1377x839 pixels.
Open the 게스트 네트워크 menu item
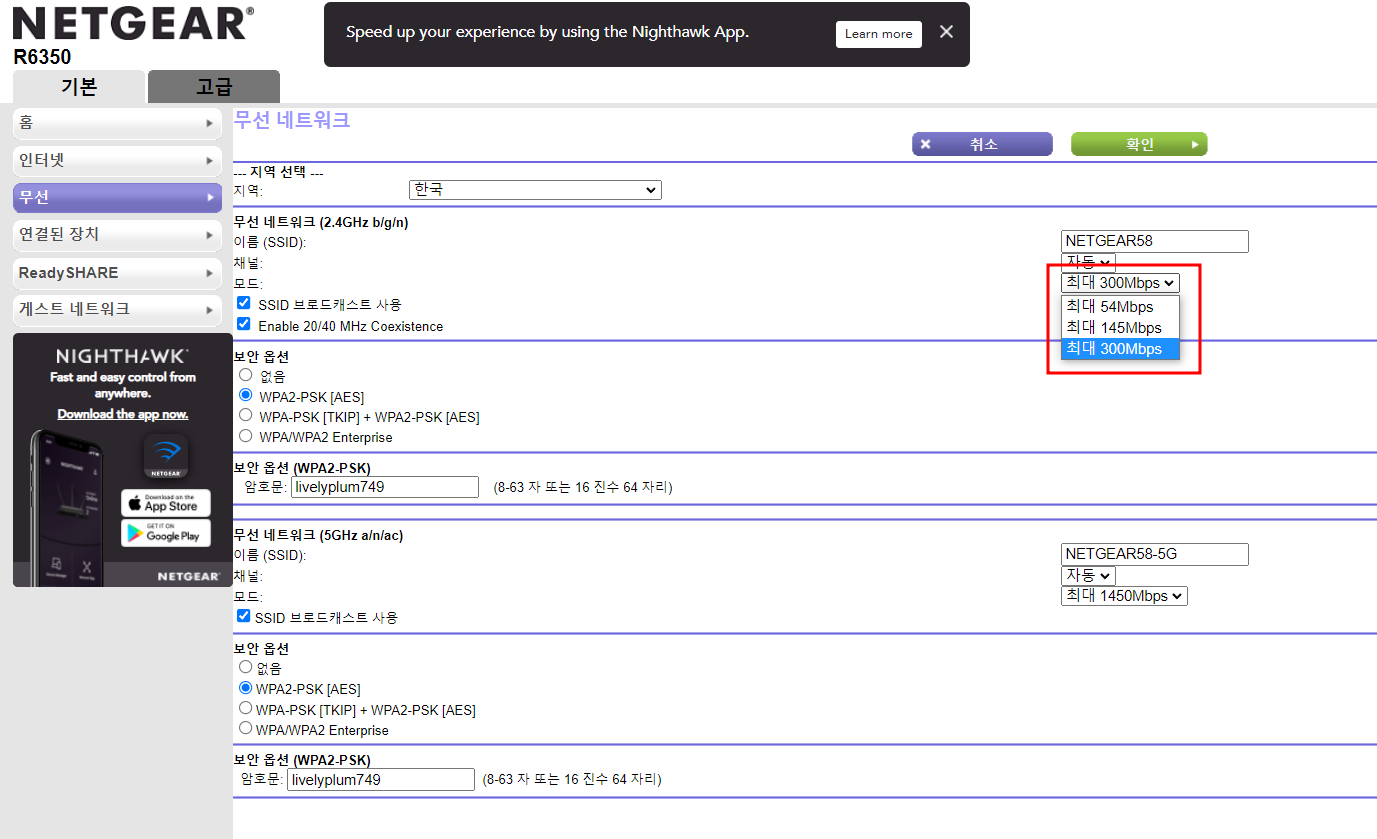117,309
